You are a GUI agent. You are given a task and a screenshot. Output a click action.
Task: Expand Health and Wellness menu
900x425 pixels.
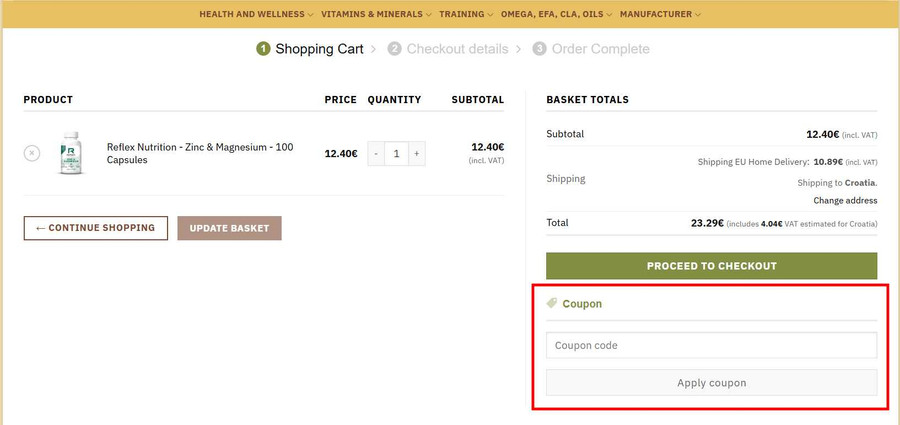click(256, 15)
